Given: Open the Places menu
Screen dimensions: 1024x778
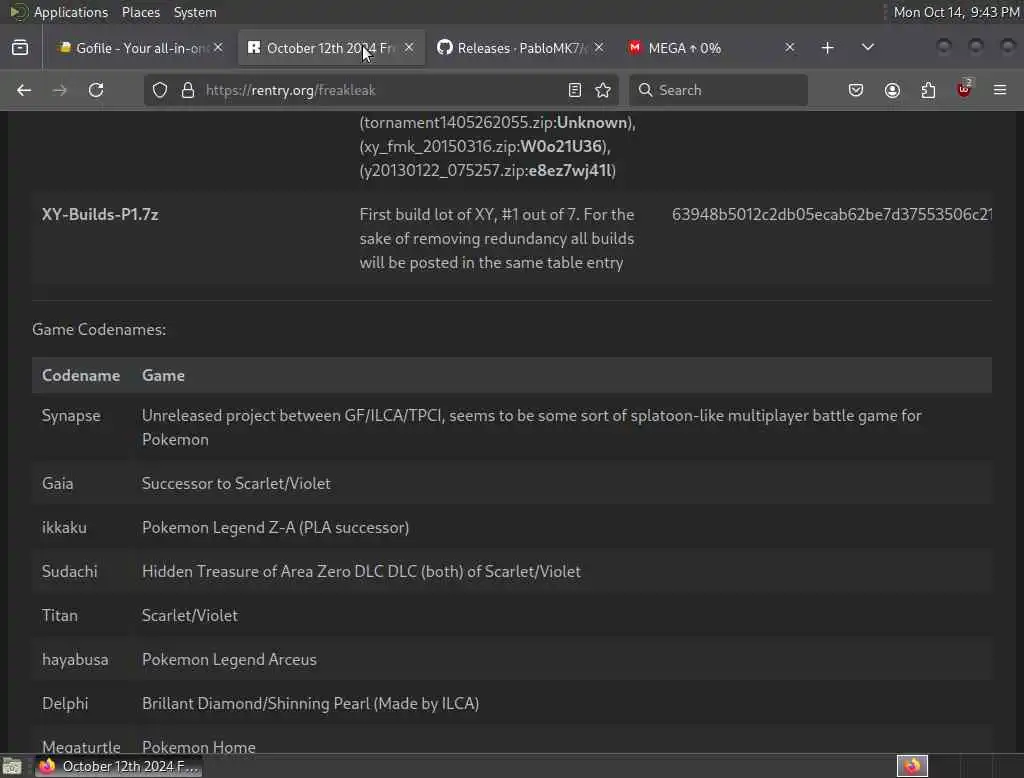Looking at the screenshot, I should click(140, 12).
